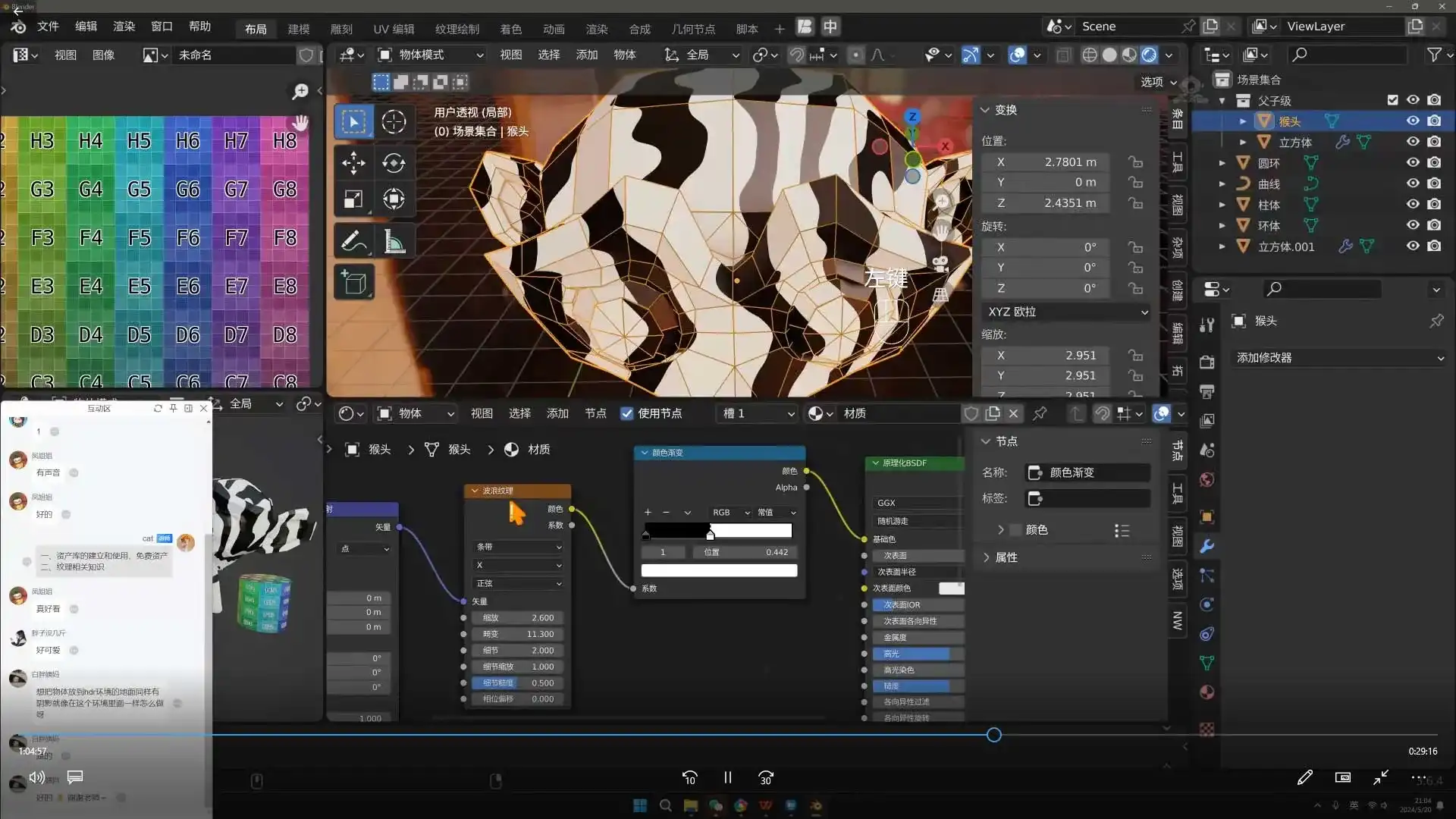Open XYZ 欧拉 rotation mode dropdown
This screenshot has height=819, width=1456.
[1067, 312]
